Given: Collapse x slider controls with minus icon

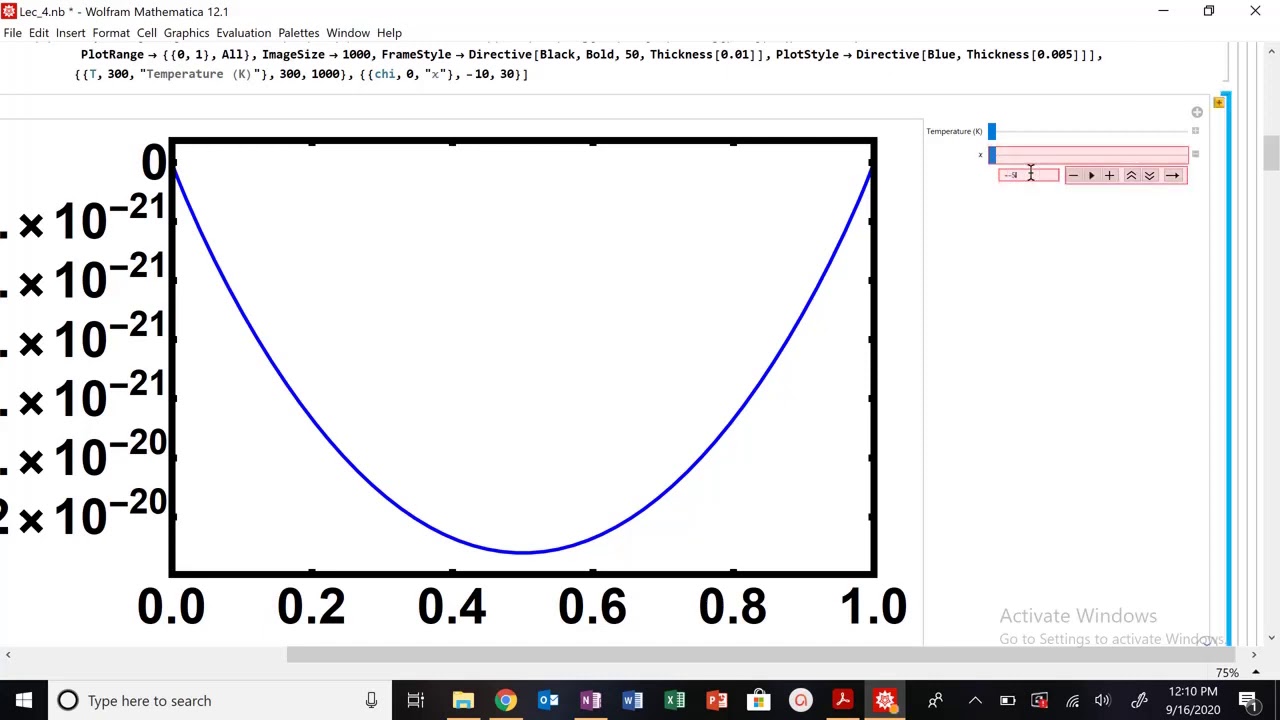Looking at the screenshot, I should tap(1195, 154).
